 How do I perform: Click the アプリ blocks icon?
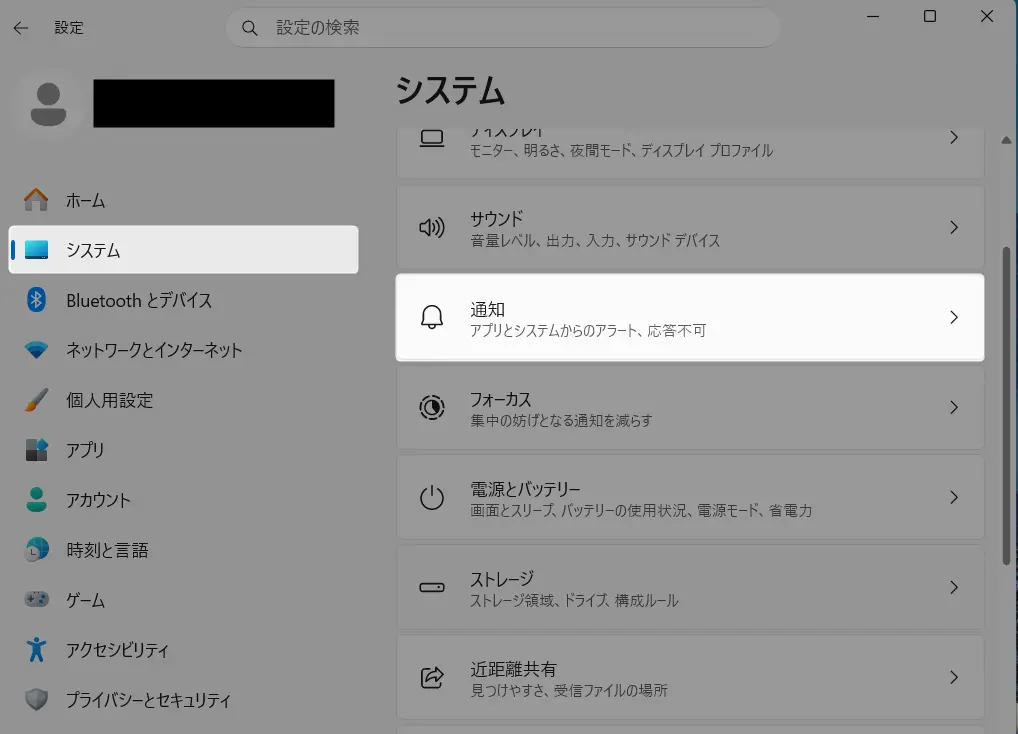click(x=36, y=450)
